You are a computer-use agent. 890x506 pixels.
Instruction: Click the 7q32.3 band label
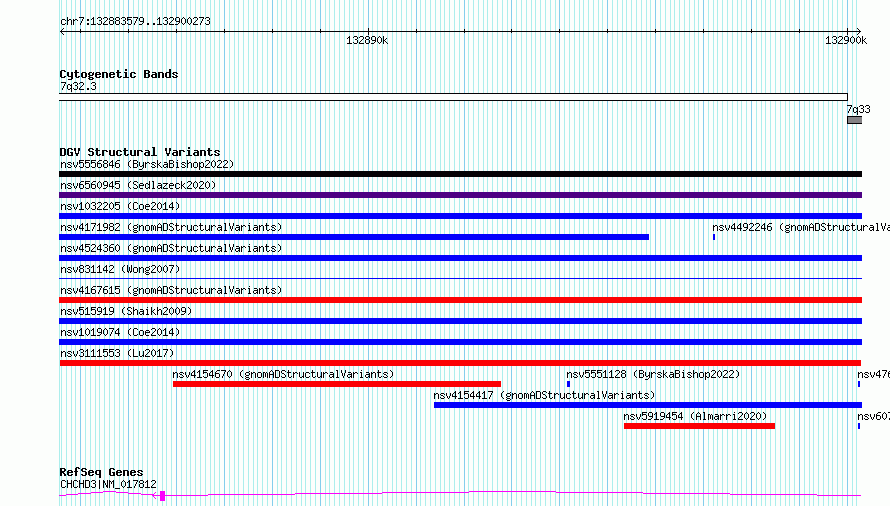pyautogui.click(x=78, y=86)
